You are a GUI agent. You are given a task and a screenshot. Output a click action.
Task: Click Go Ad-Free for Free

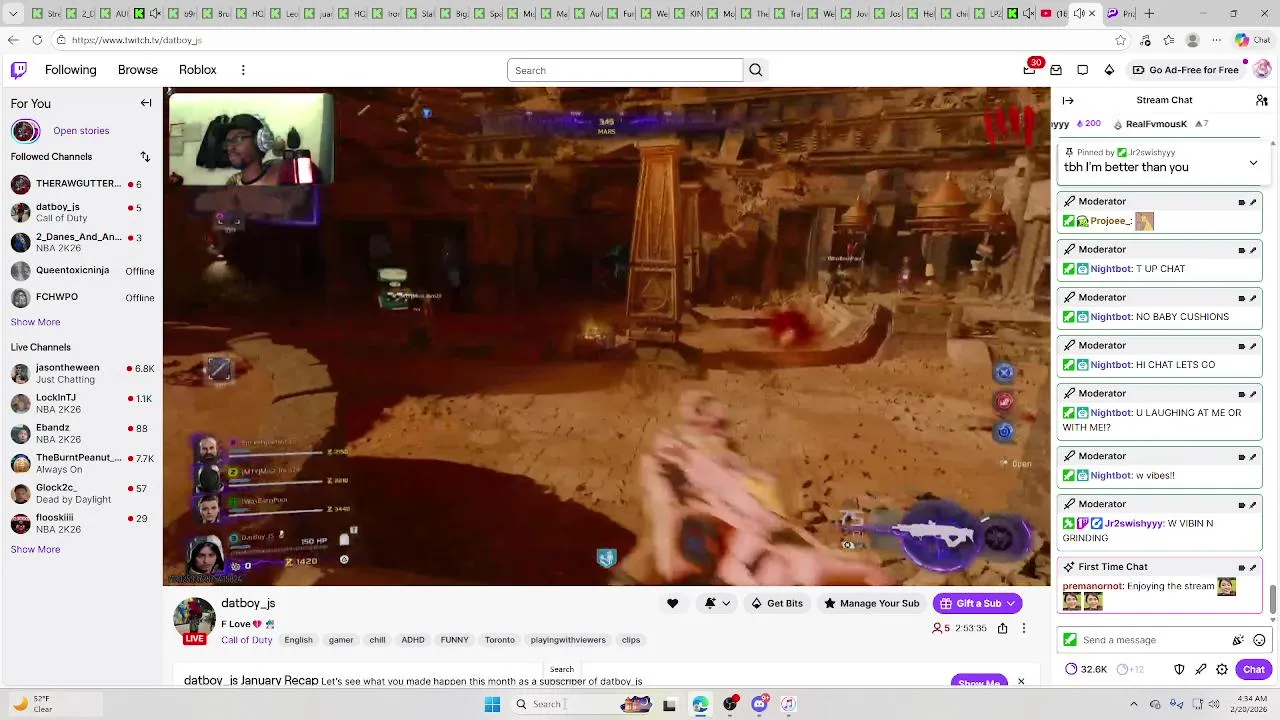tap(1186, 70)
